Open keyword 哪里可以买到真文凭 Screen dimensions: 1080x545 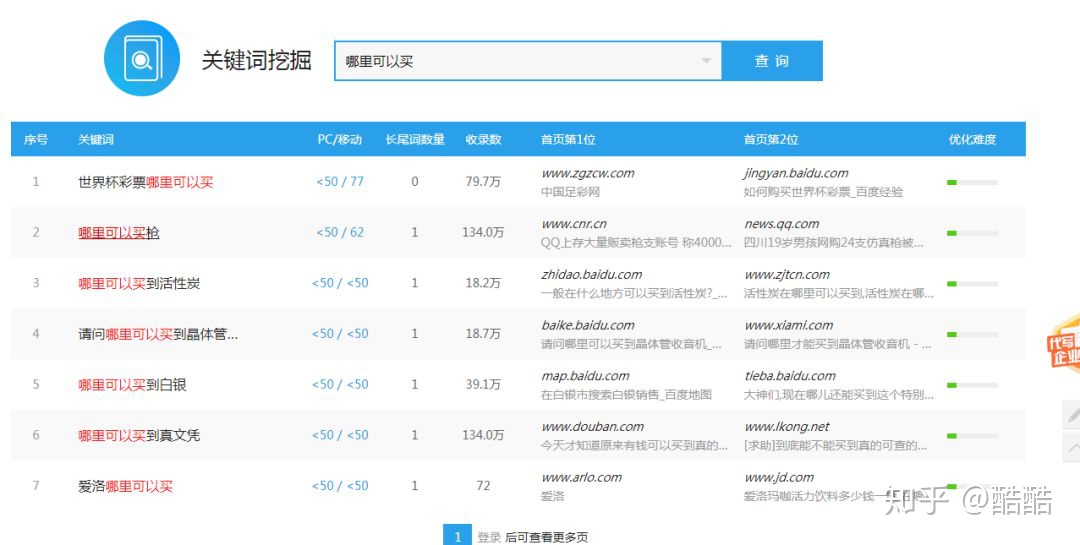click(139, 435)
